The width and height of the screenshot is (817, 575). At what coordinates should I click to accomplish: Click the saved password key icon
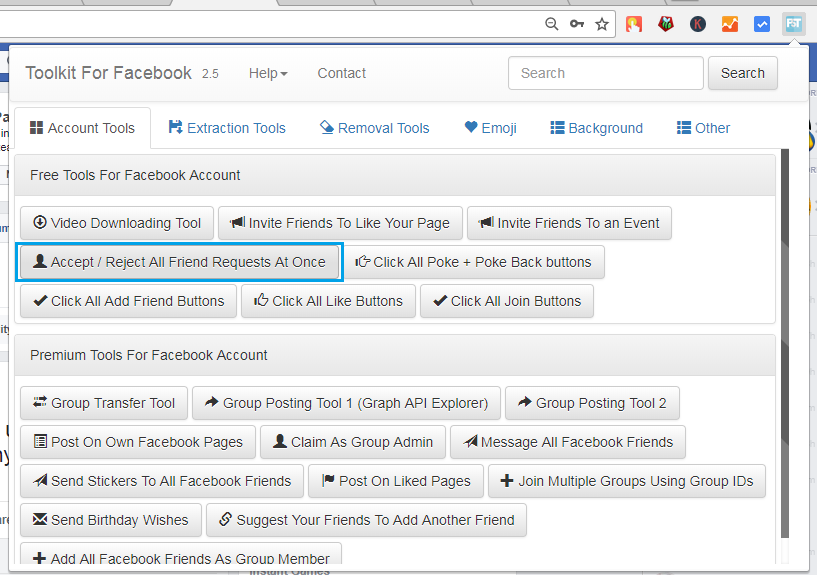(x=577, y=24)
